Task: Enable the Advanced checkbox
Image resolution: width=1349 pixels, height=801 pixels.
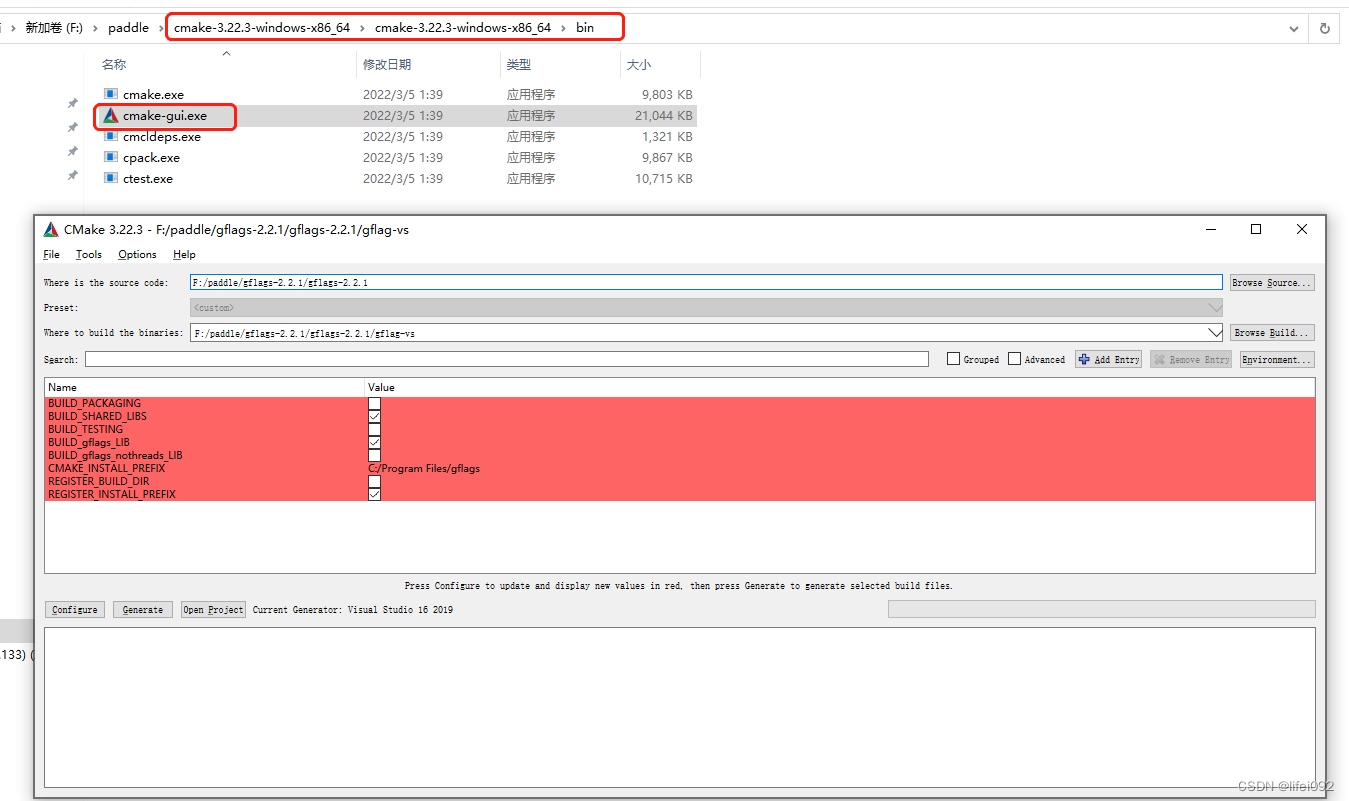Action: (x=1015, y=359)
